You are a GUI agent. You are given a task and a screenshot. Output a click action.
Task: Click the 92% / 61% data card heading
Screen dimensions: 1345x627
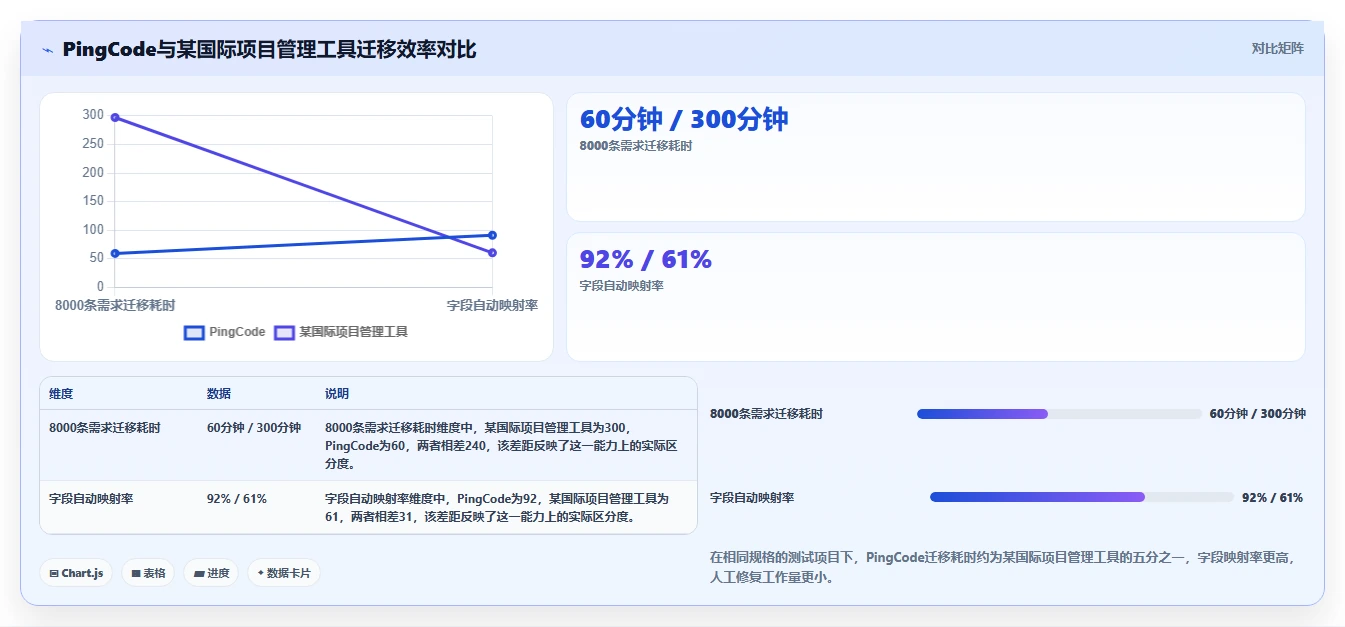646,259
